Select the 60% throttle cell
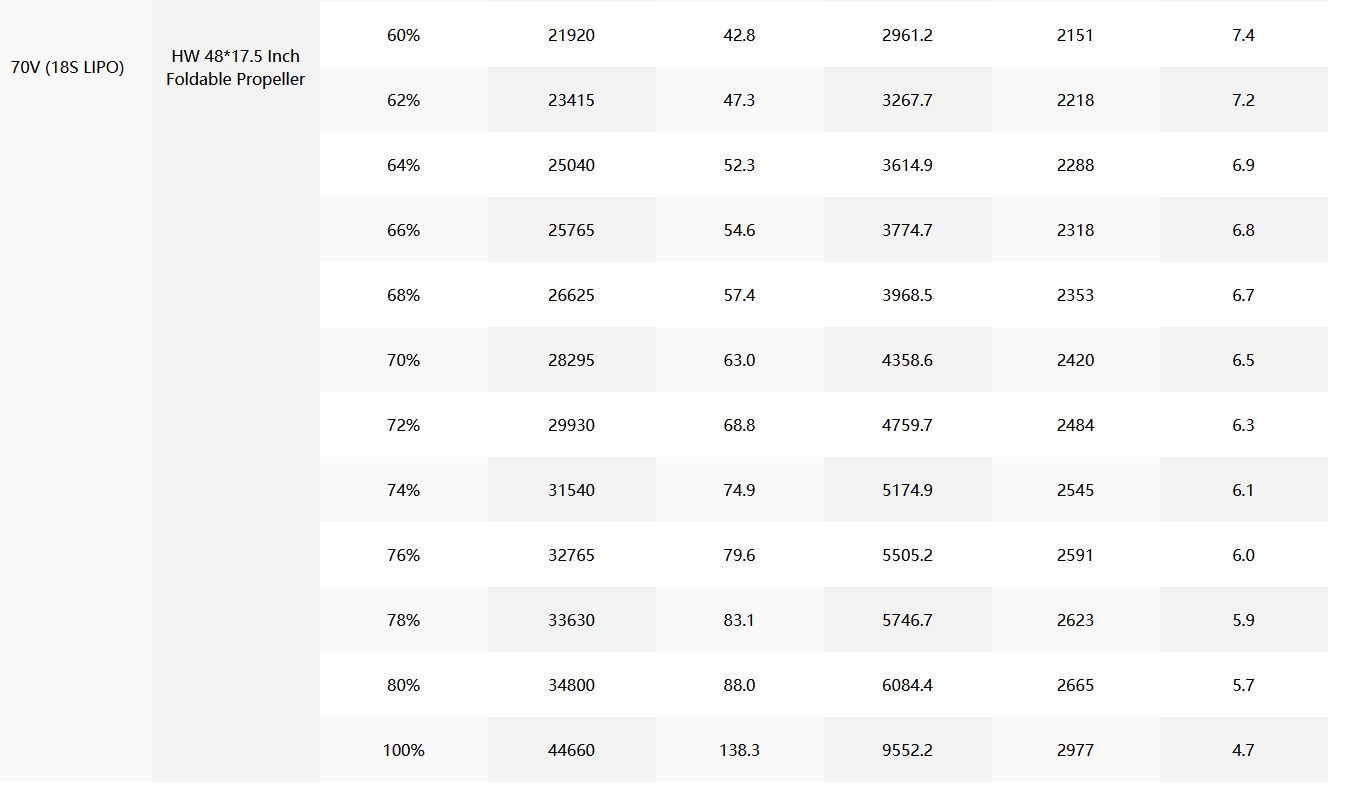The height and width of the screenshot is (802, 1345). 403,35
